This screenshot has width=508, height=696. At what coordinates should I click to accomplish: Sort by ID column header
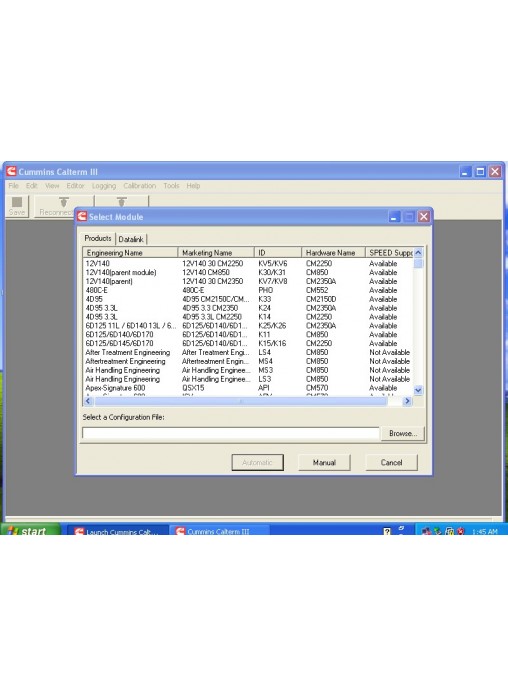(x=278, y=253)
